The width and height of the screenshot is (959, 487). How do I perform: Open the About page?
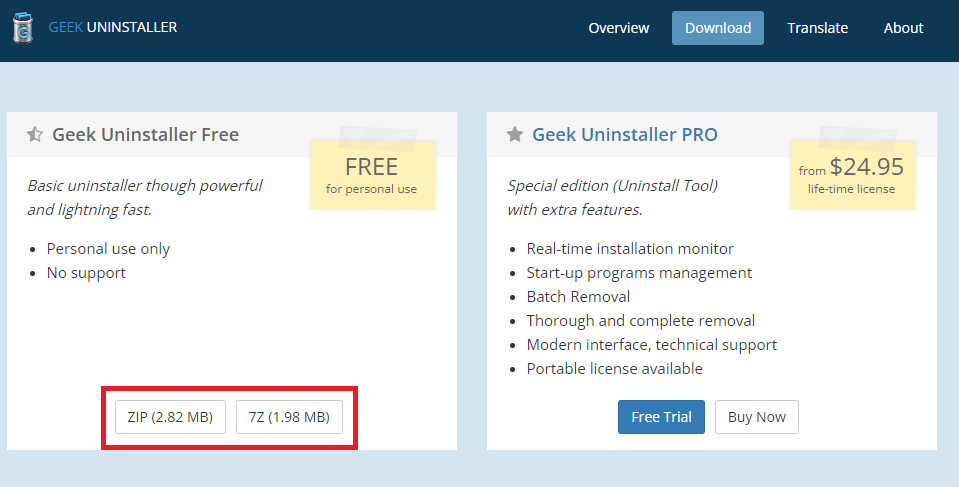coord(903,28)
